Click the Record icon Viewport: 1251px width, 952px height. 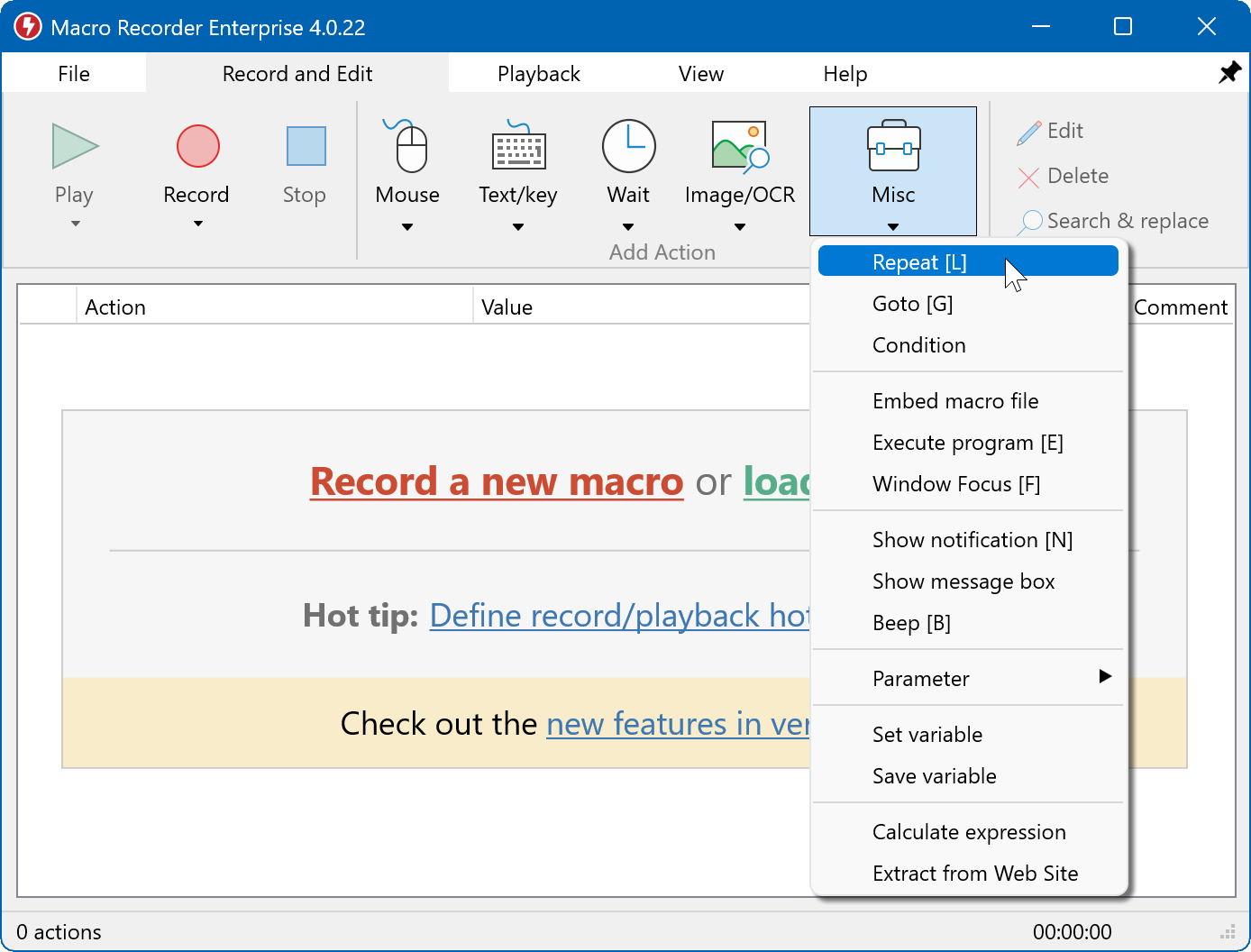click(x=196, y=147)
